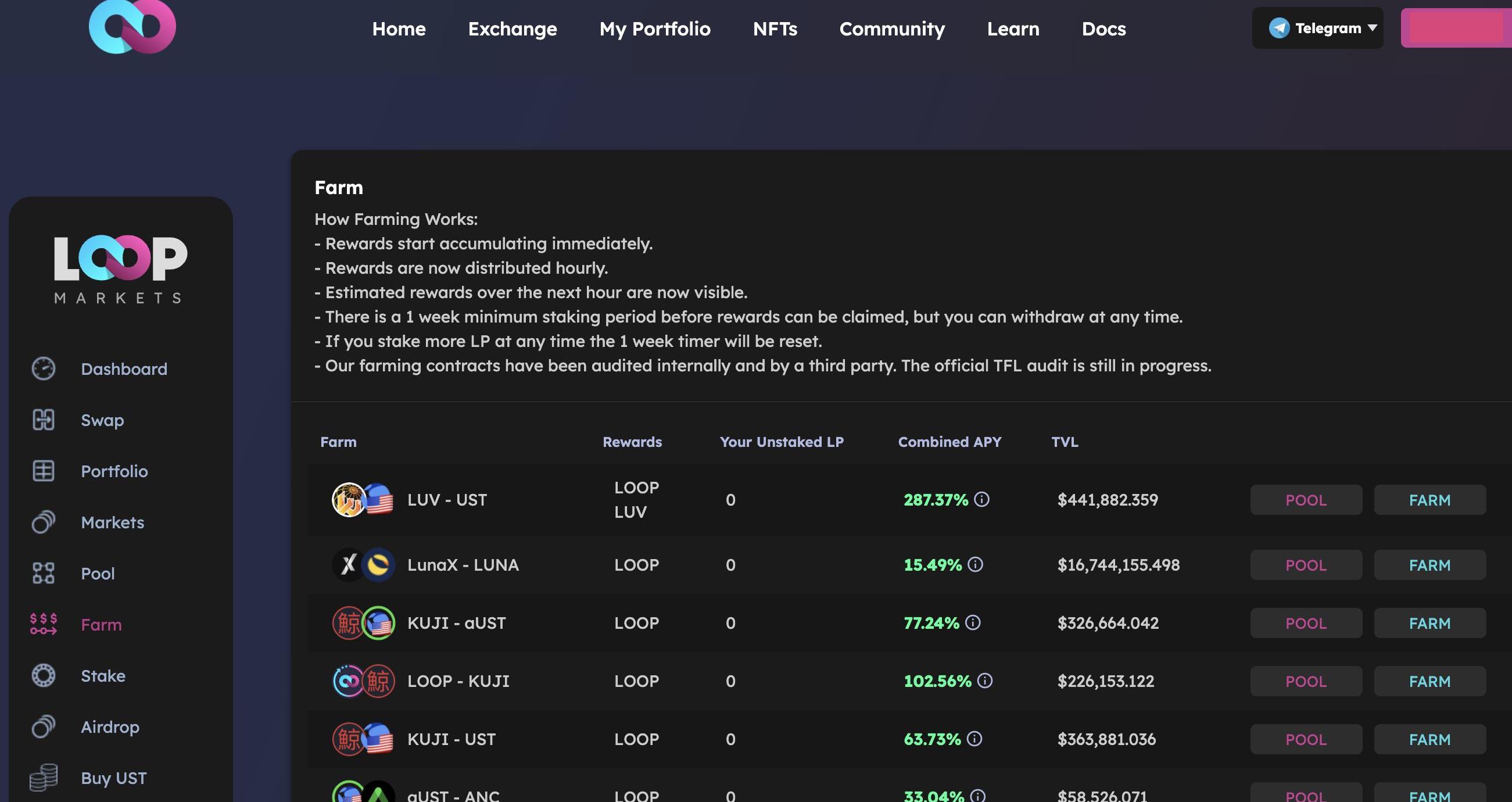The image size is (1512, 802).
Task: Open NFTs page from top navigation
Action: pos(775,29)
